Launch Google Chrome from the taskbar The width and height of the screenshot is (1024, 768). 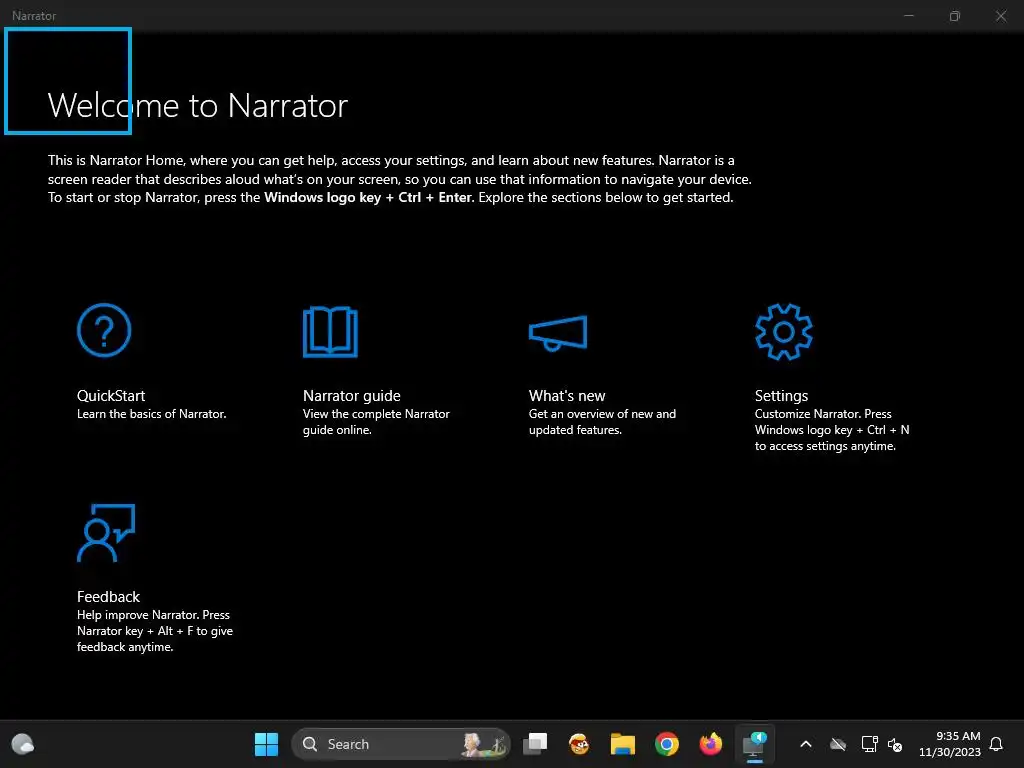click(x=667, y=744)
